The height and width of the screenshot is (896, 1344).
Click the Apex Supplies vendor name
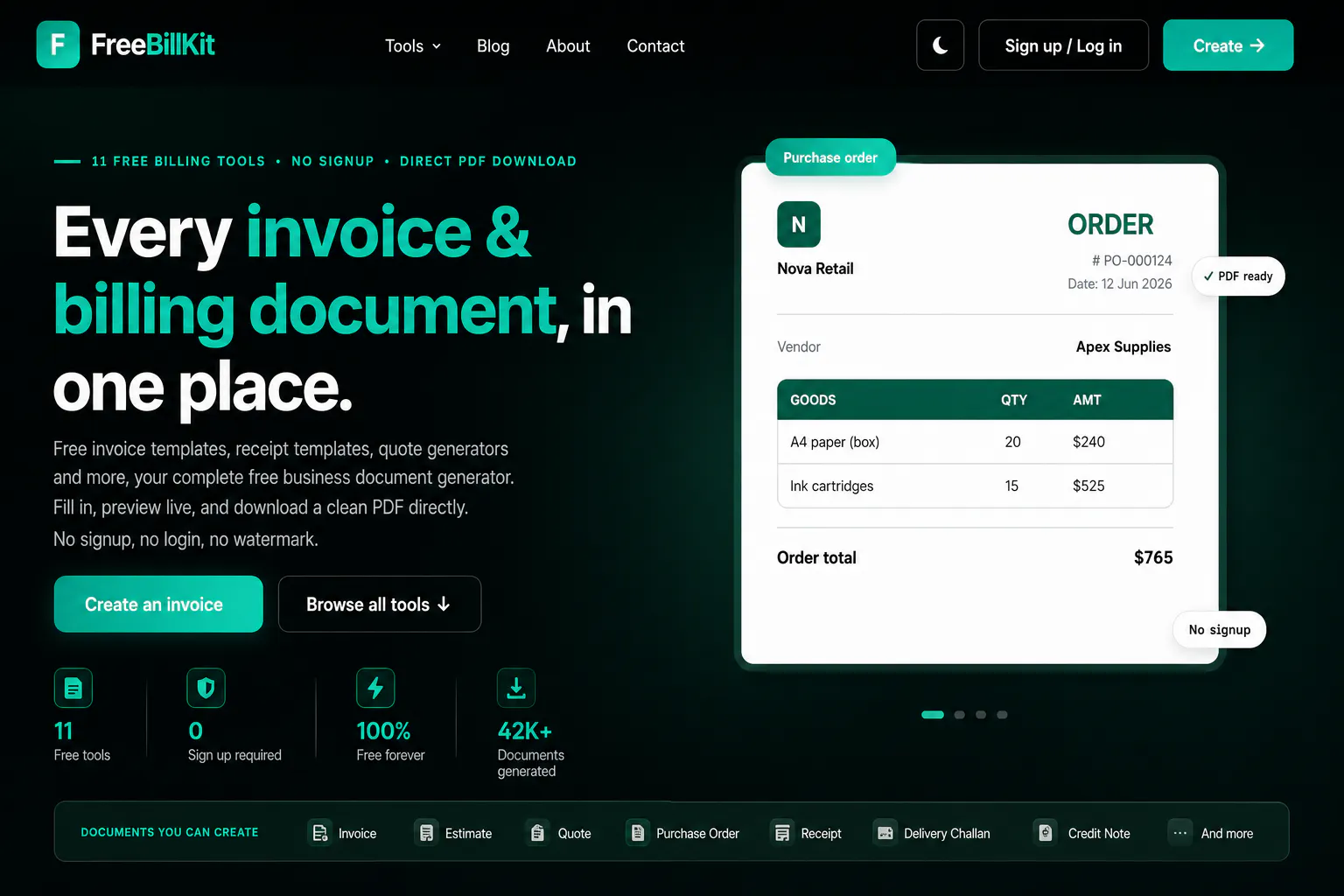coord(1123,346)
